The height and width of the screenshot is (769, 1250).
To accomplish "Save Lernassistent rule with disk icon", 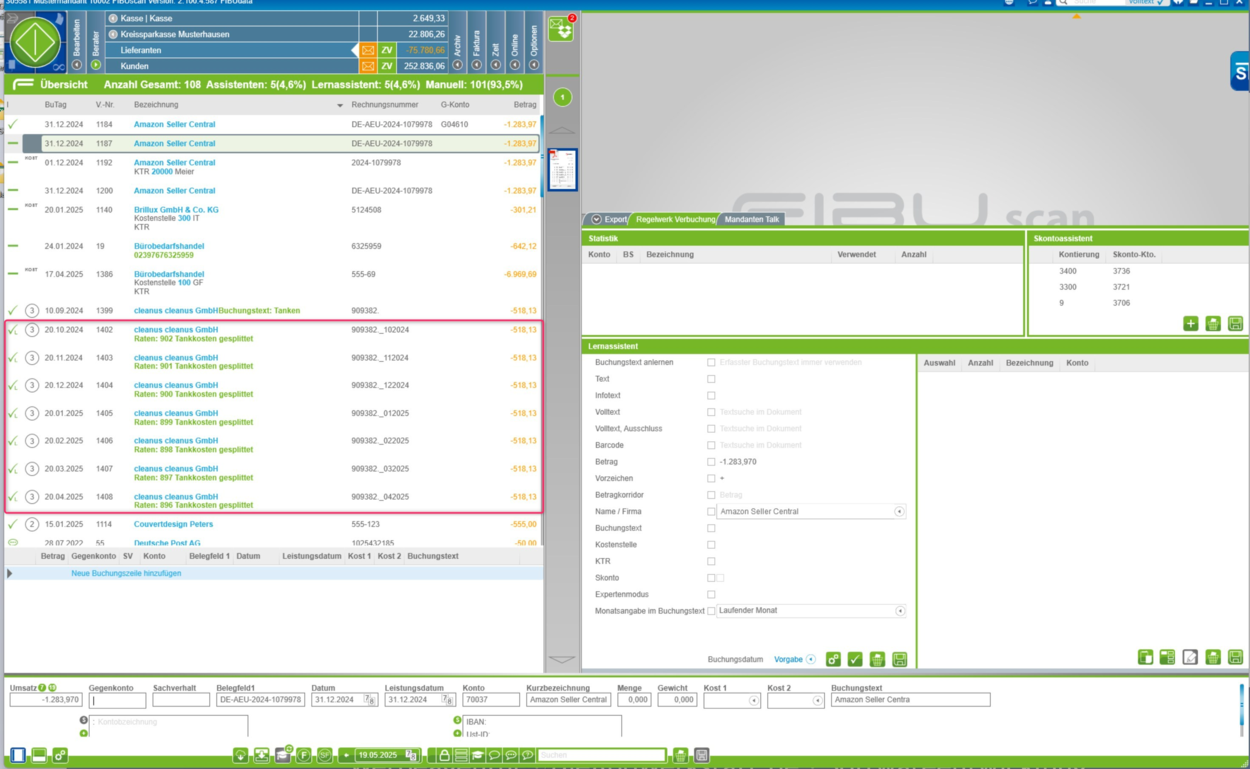I will [900, 659].
